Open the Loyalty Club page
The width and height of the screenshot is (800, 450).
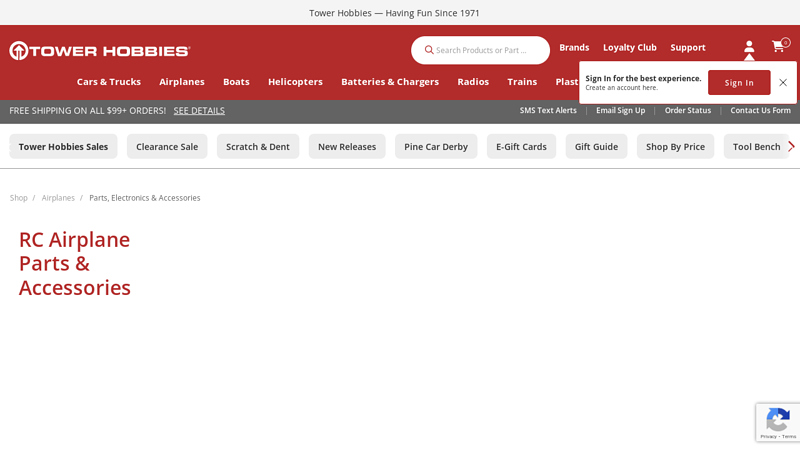tap(630, 47)
